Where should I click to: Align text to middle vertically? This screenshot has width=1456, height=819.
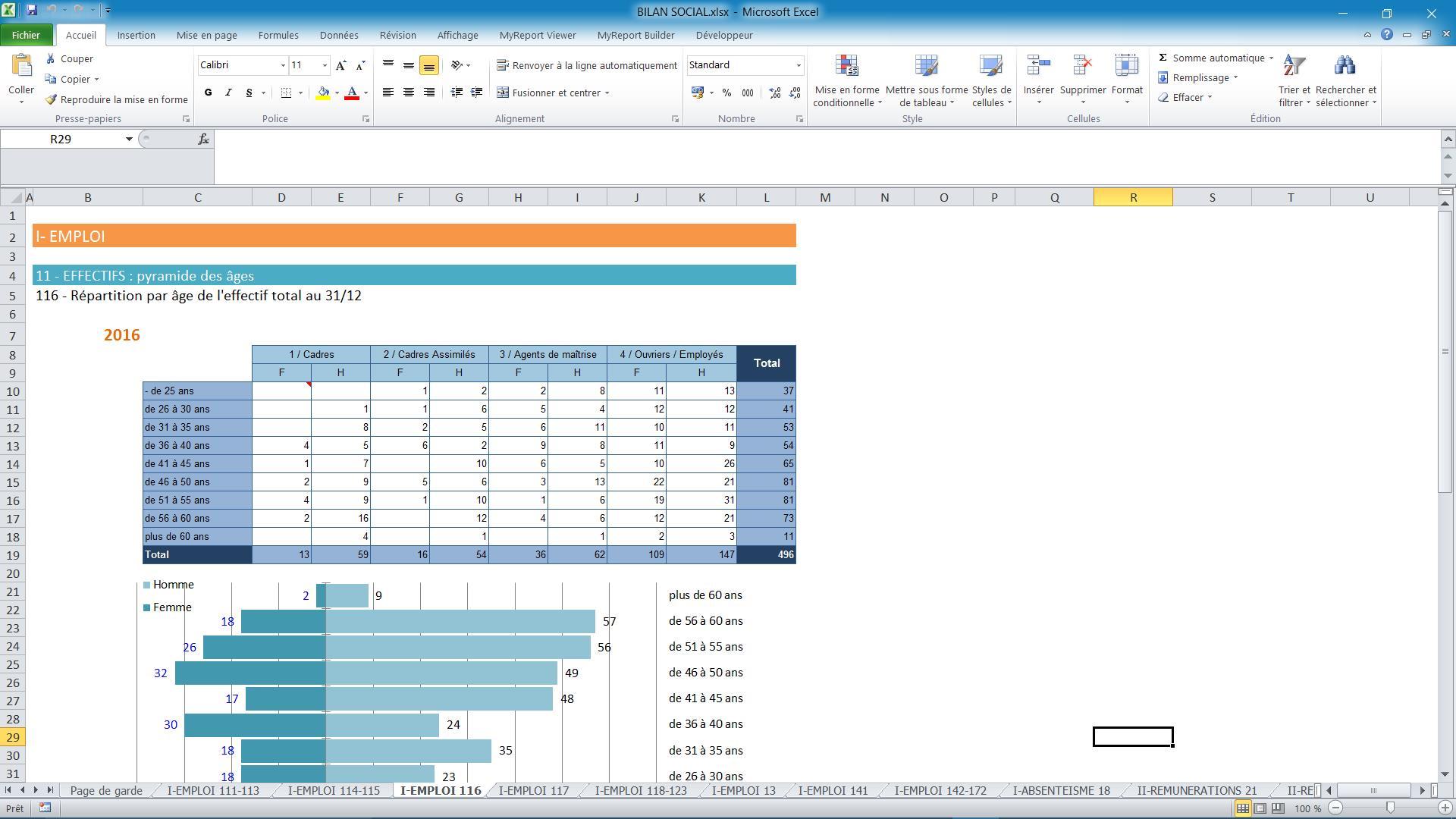[409, 65]
